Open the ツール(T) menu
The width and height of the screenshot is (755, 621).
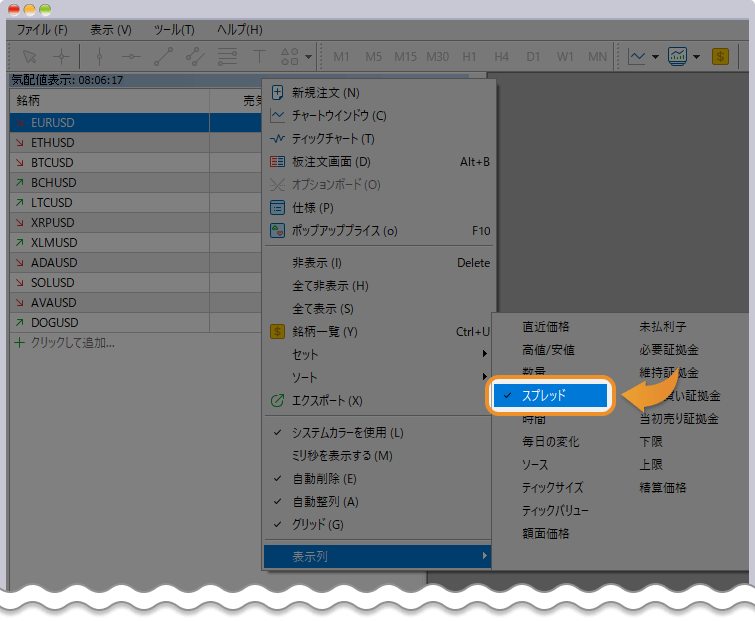click(x=174, y=30)
